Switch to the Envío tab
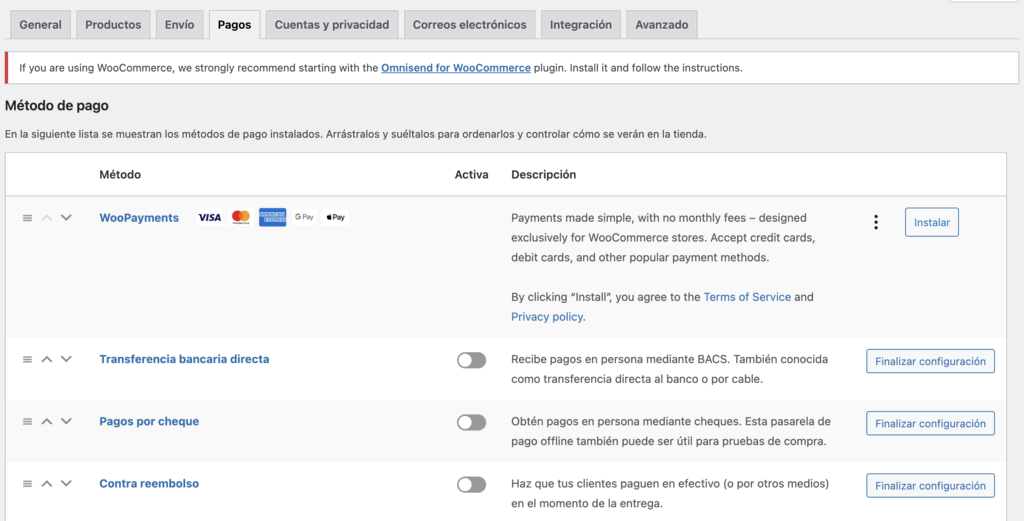This screenshot has width=1024, height=521. tap(179, 25)
